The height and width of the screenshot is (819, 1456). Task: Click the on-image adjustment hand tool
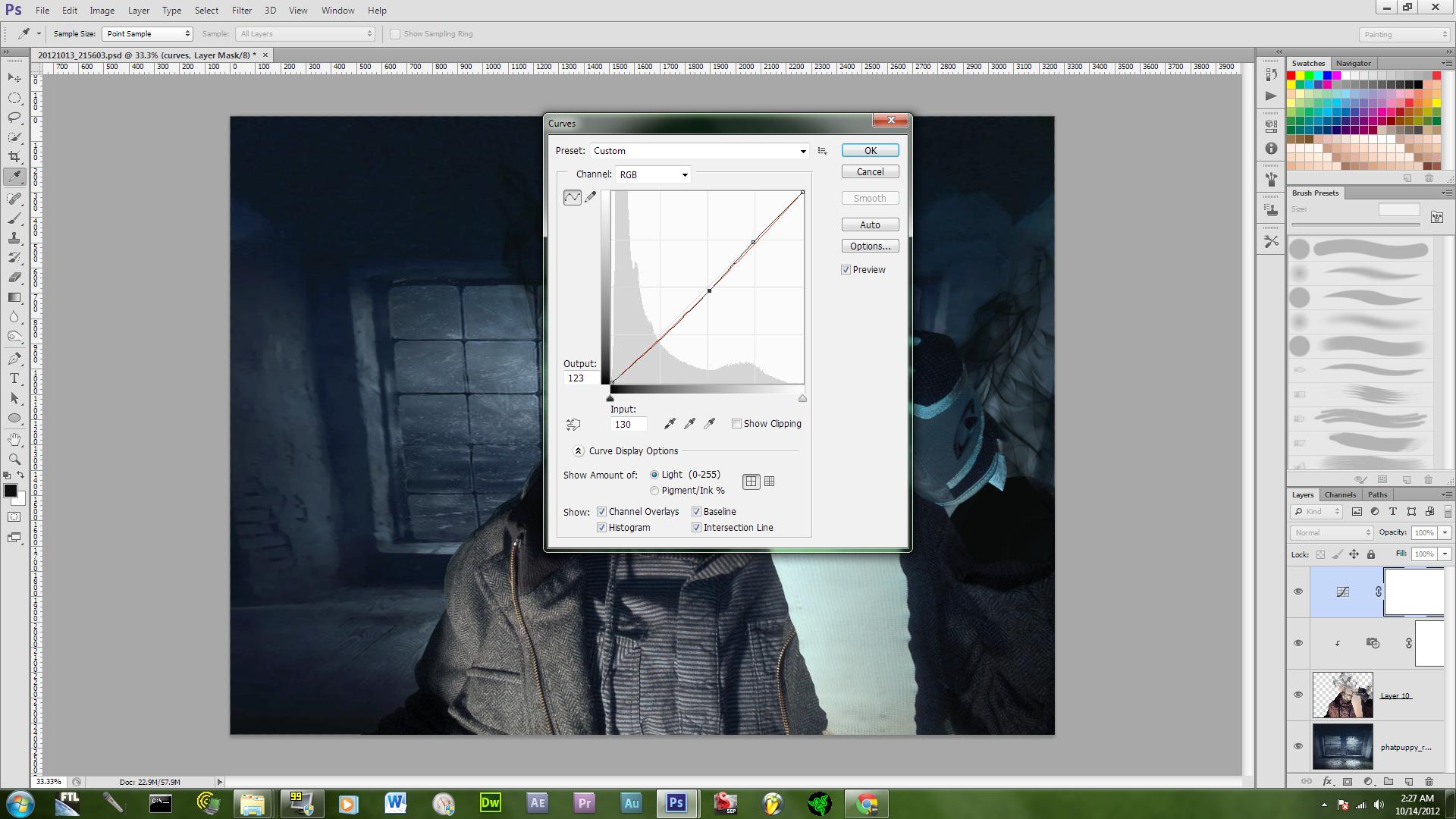click(x=573, y=425)
